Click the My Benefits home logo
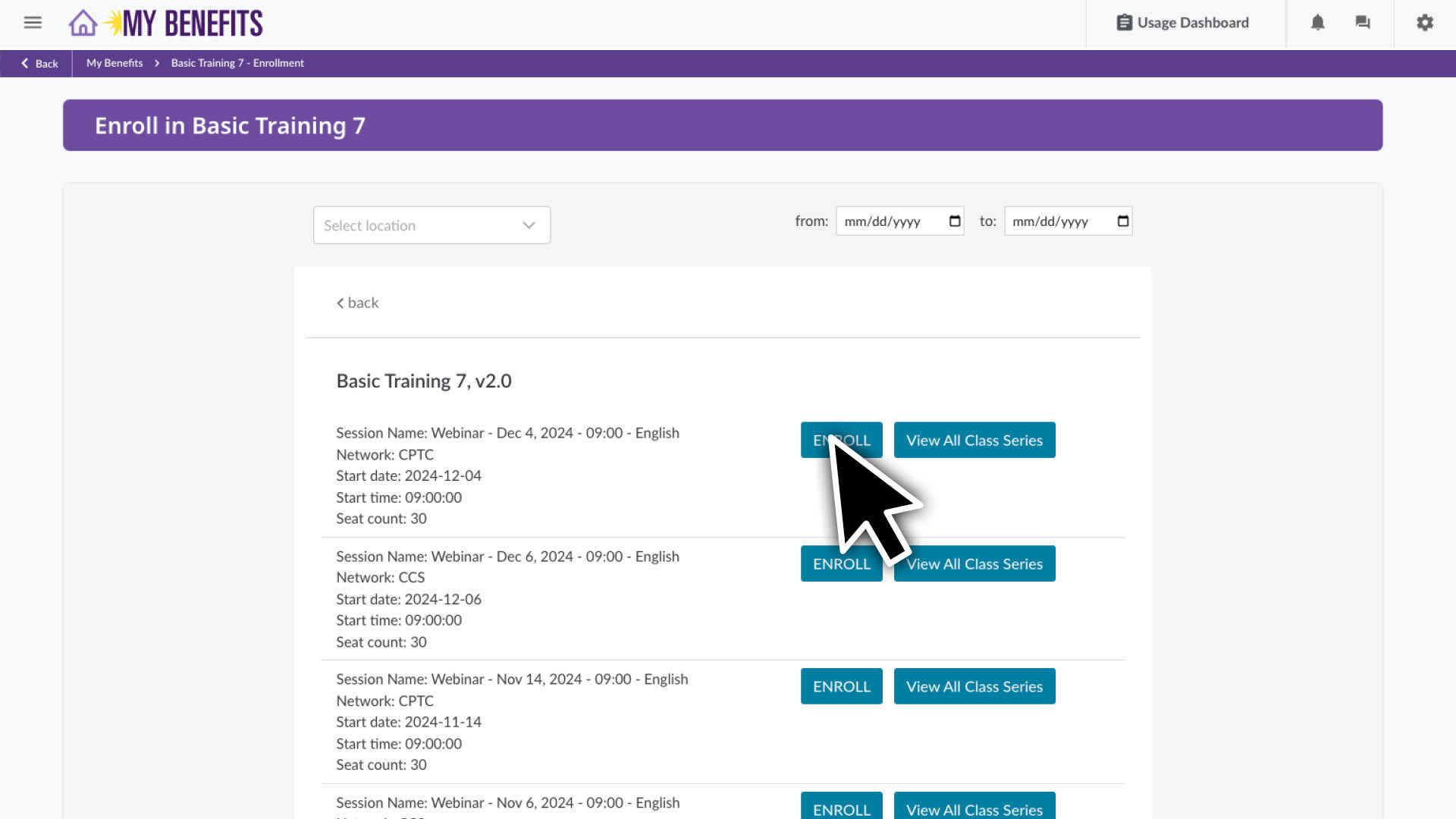Screen dimensions: 1456x819 (165, 23)
